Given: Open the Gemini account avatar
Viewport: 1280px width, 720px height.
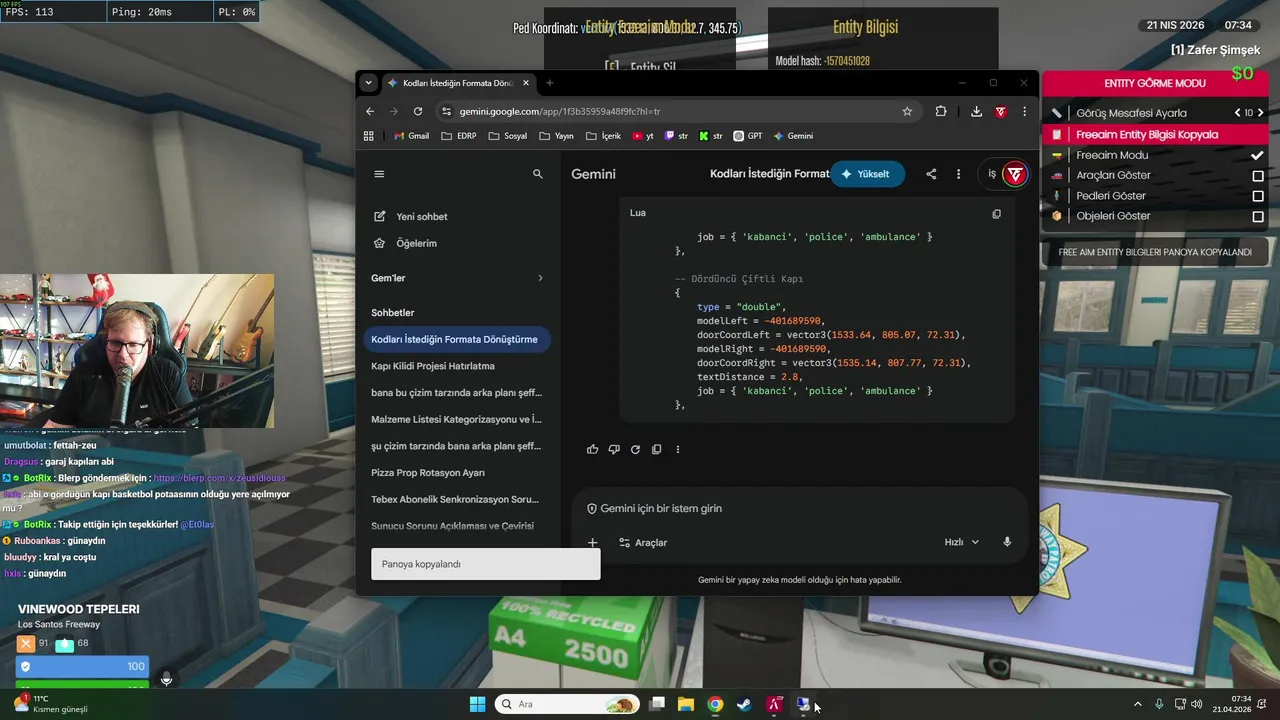Looking at the screenshot, I should (1016, 174).
